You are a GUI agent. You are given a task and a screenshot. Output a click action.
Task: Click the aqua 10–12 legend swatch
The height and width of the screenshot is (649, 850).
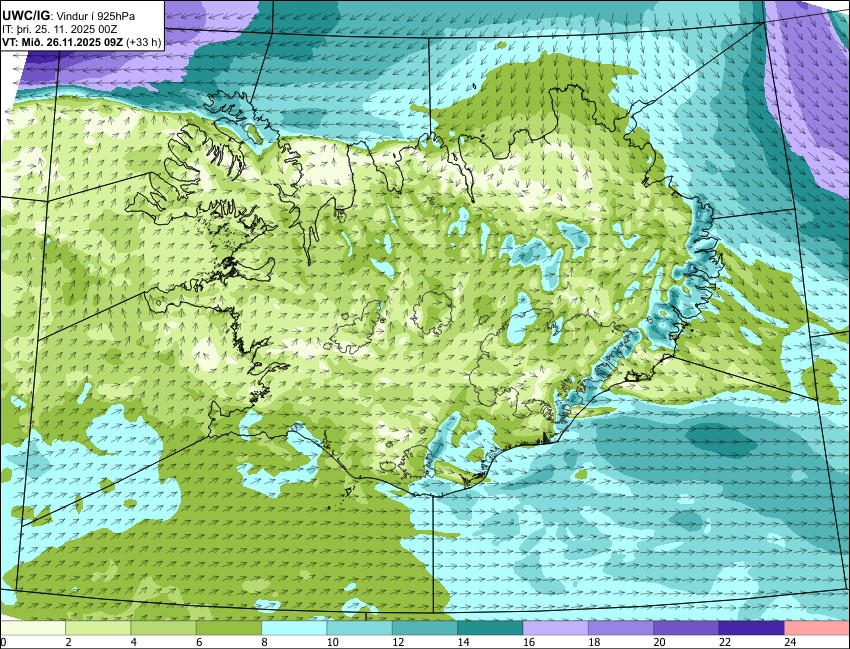(x=359, y=628)
